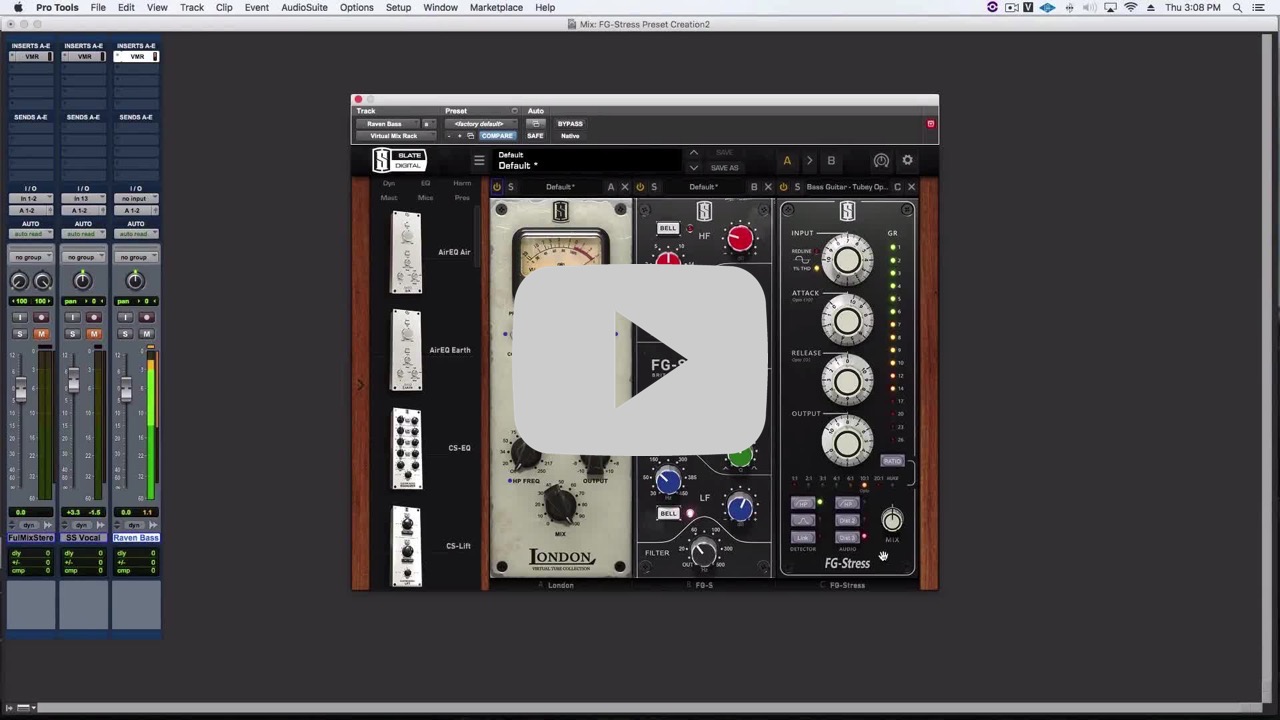The height and width of the screenshot is (720, 1280).
Task: Open Virtual Mix Rack gear settings
Action: [907, 161]
